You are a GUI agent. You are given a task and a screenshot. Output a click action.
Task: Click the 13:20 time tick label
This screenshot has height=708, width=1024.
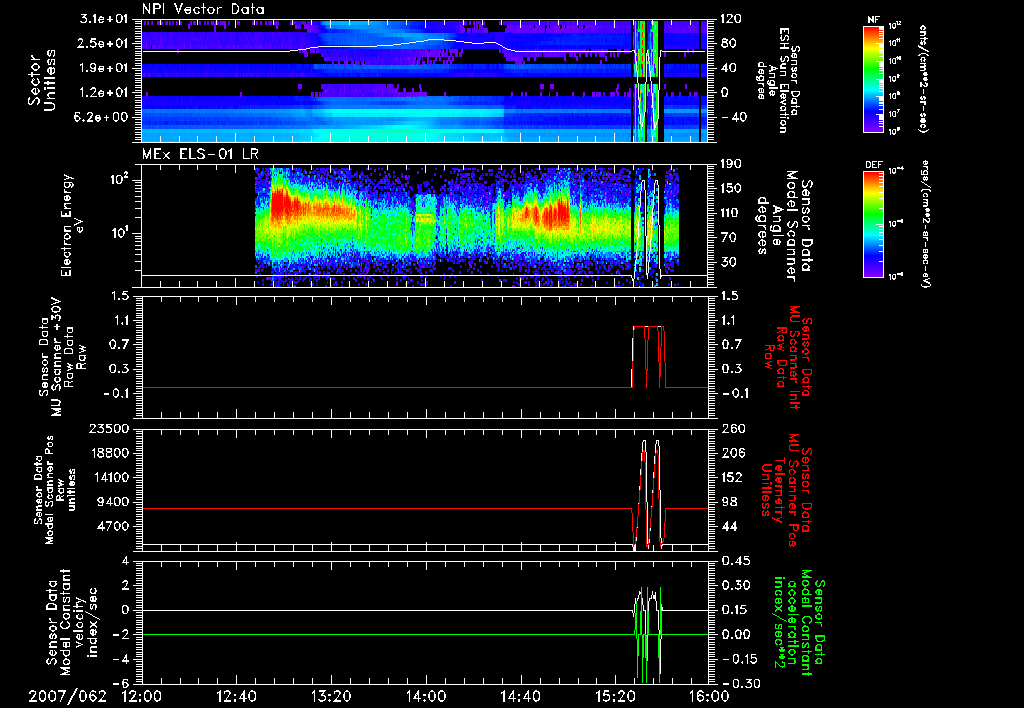tap(331, 696)
